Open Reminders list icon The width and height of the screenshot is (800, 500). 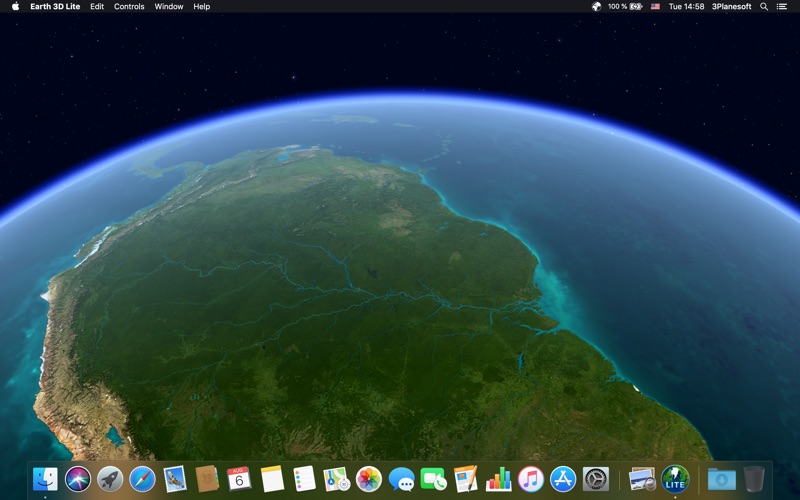[x=304, y=480]
